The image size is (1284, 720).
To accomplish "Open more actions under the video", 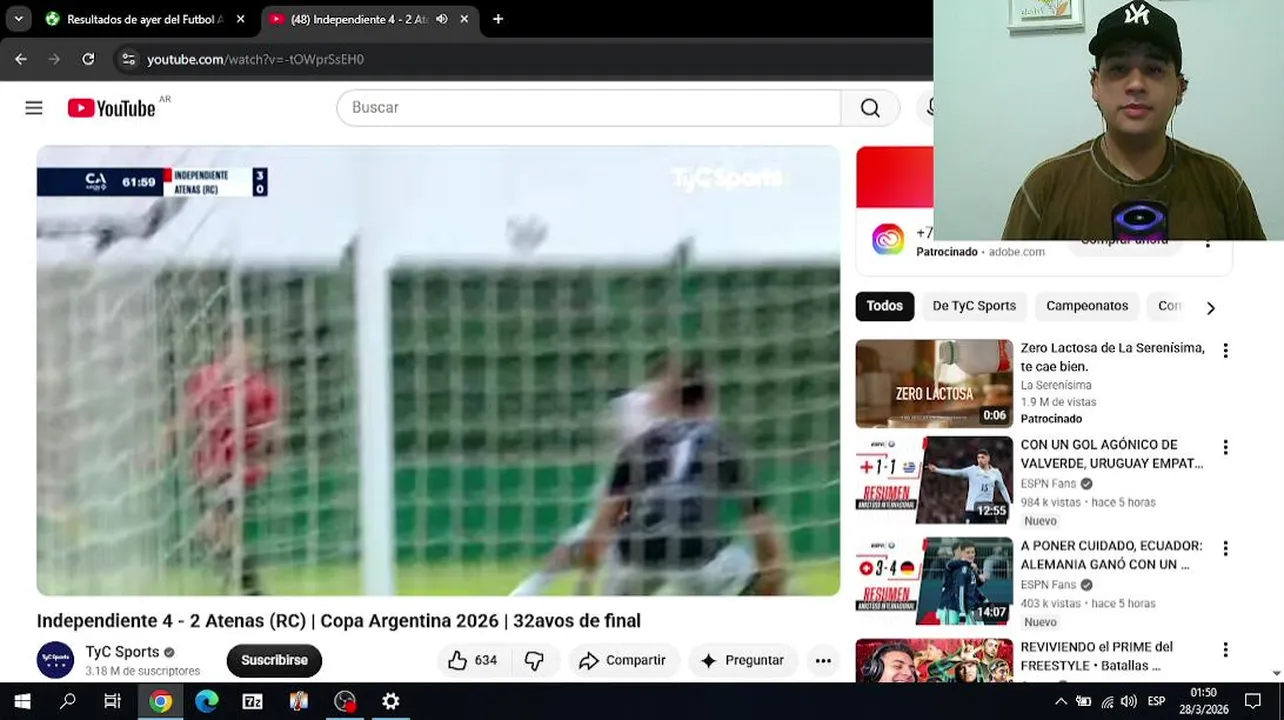I will (823, 660).
